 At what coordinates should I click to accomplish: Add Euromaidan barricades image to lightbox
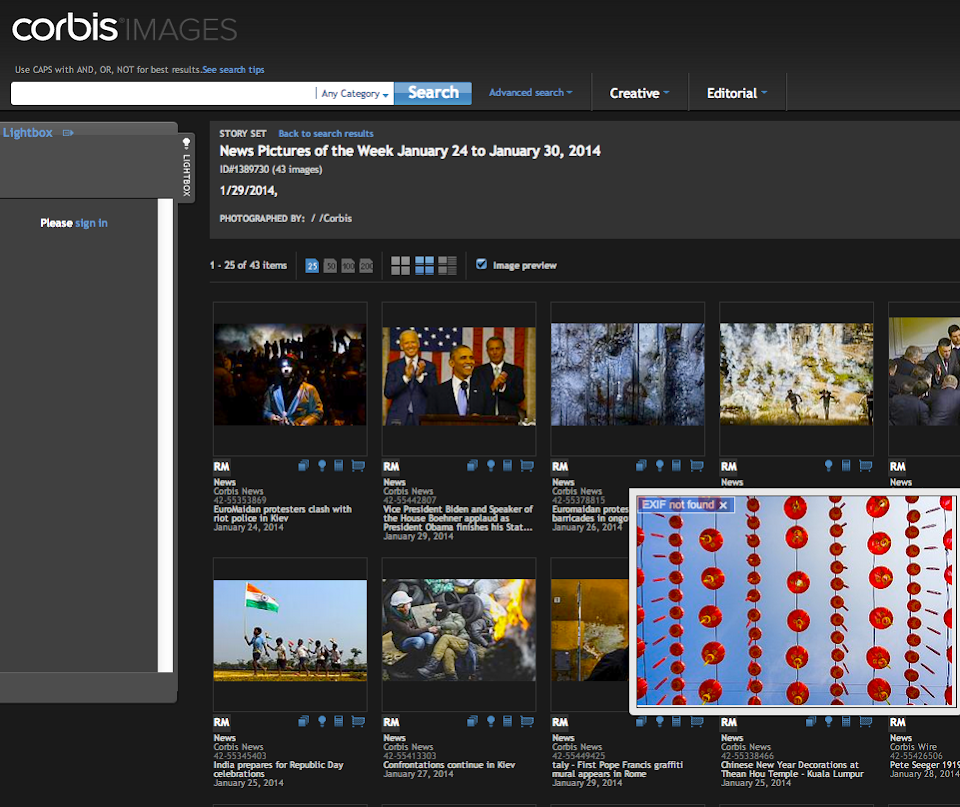(x=660, y=466)
